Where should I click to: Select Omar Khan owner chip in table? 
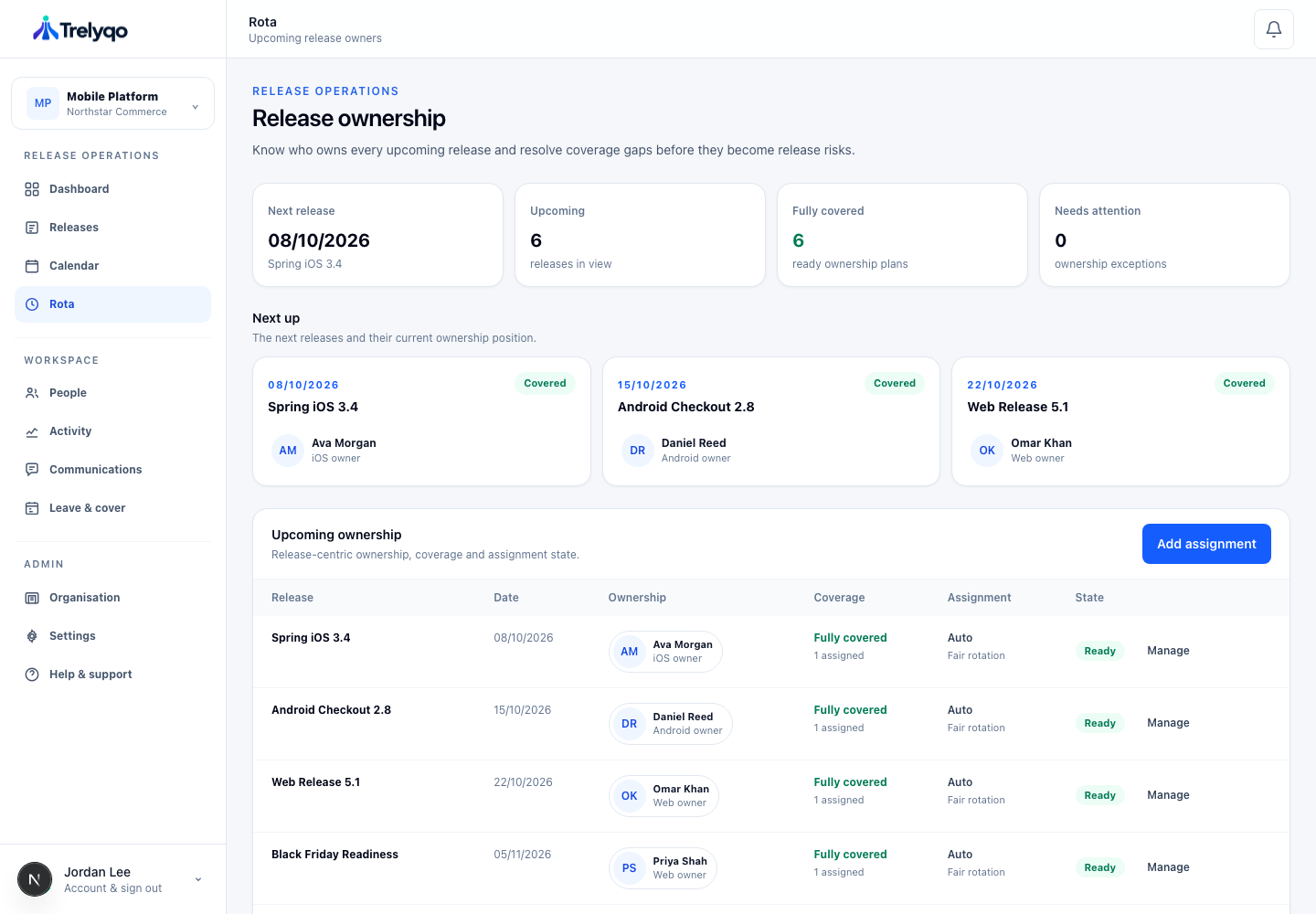point(663,796)
